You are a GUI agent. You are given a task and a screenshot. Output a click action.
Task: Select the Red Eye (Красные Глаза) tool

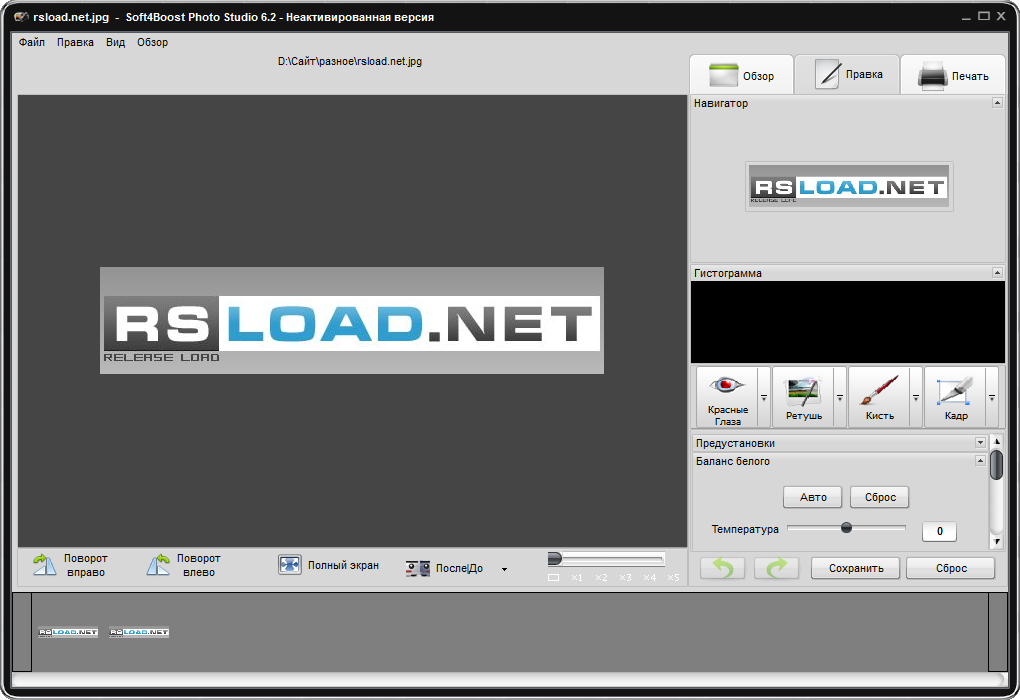click(x=727, y=397)
